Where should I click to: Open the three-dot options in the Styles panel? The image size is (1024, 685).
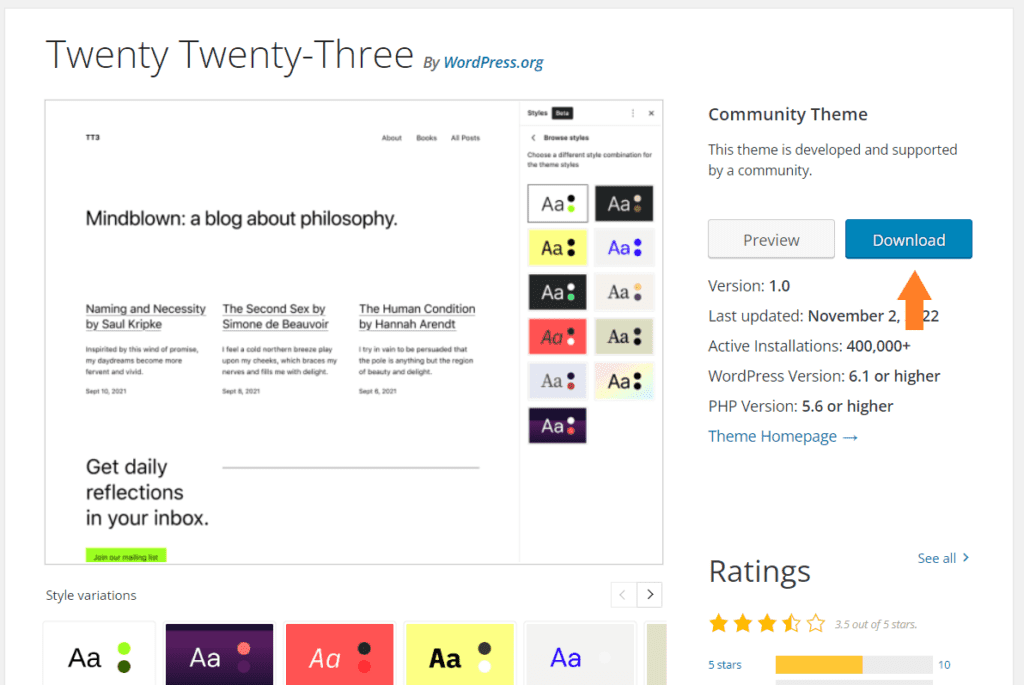click(633, 113)
